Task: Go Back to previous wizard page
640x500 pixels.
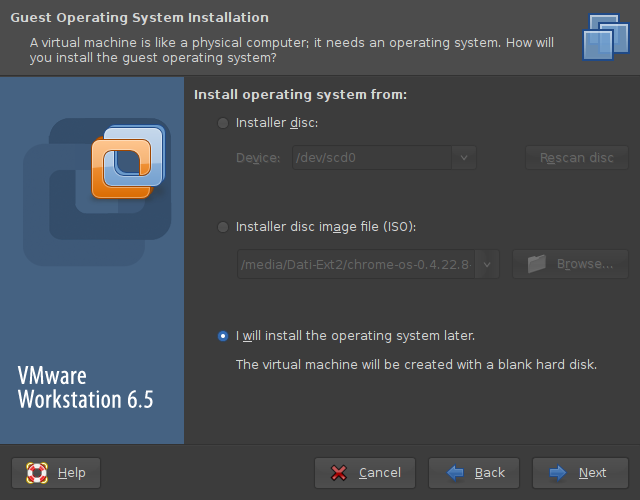Action: (x=474, y=473)
